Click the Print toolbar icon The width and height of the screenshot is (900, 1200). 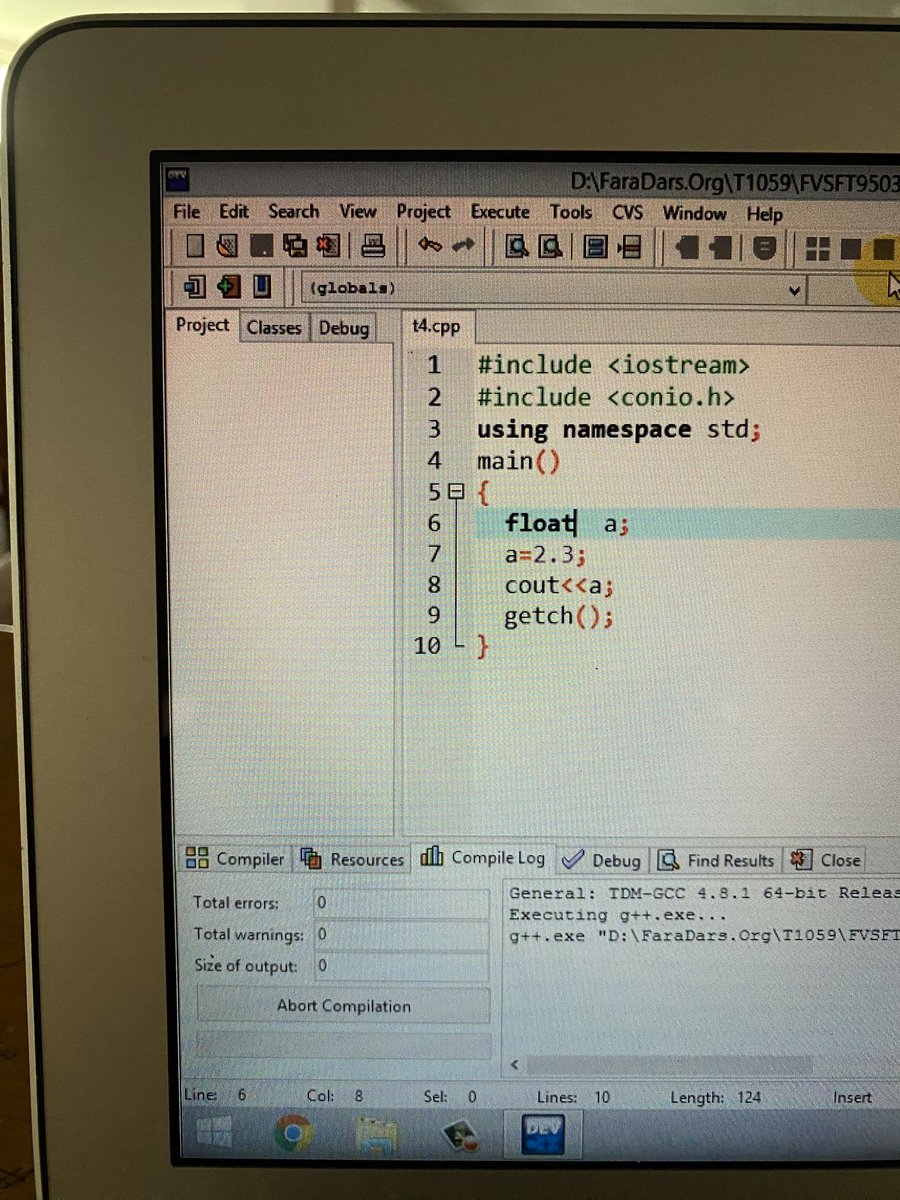coord(374,246)
